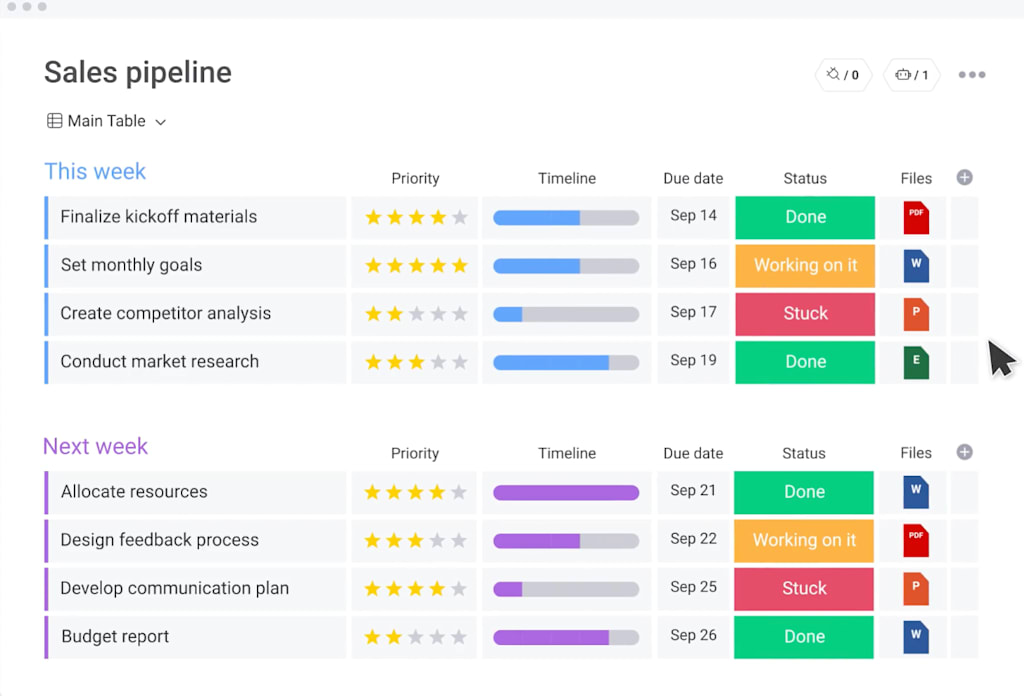Click Timeline column header in Next week
The height and width of the screenshot is (696, 1024).
pos(567,453)
